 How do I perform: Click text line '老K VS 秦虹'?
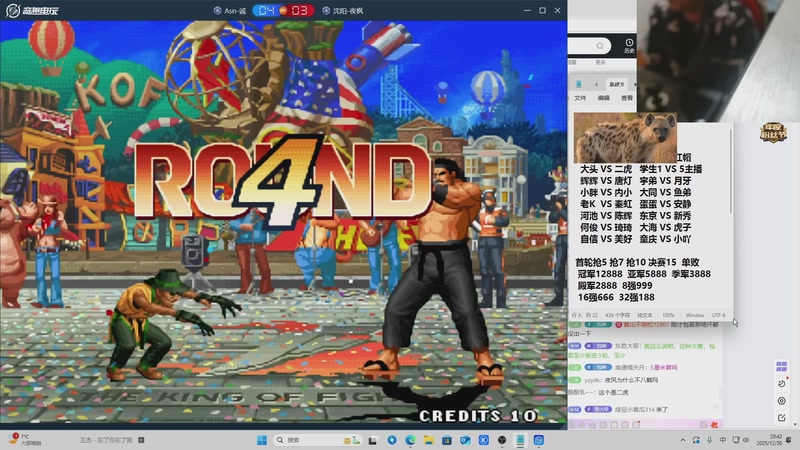click(606, 204)
